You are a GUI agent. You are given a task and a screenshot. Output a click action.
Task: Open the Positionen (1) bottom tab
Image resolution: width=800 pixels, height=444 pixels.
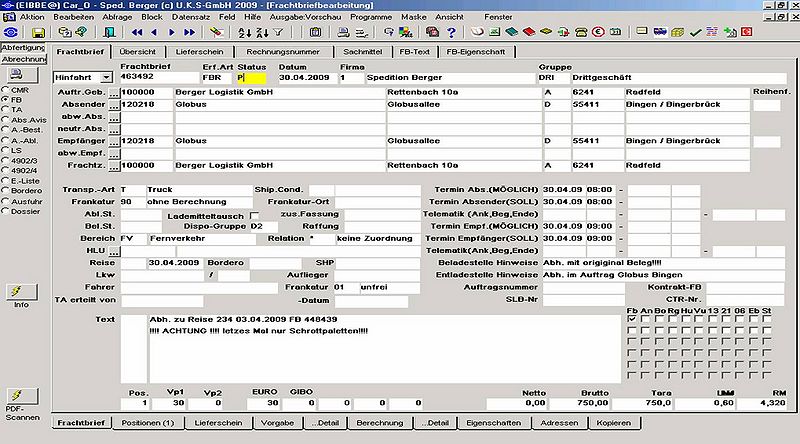coord(147,423)
